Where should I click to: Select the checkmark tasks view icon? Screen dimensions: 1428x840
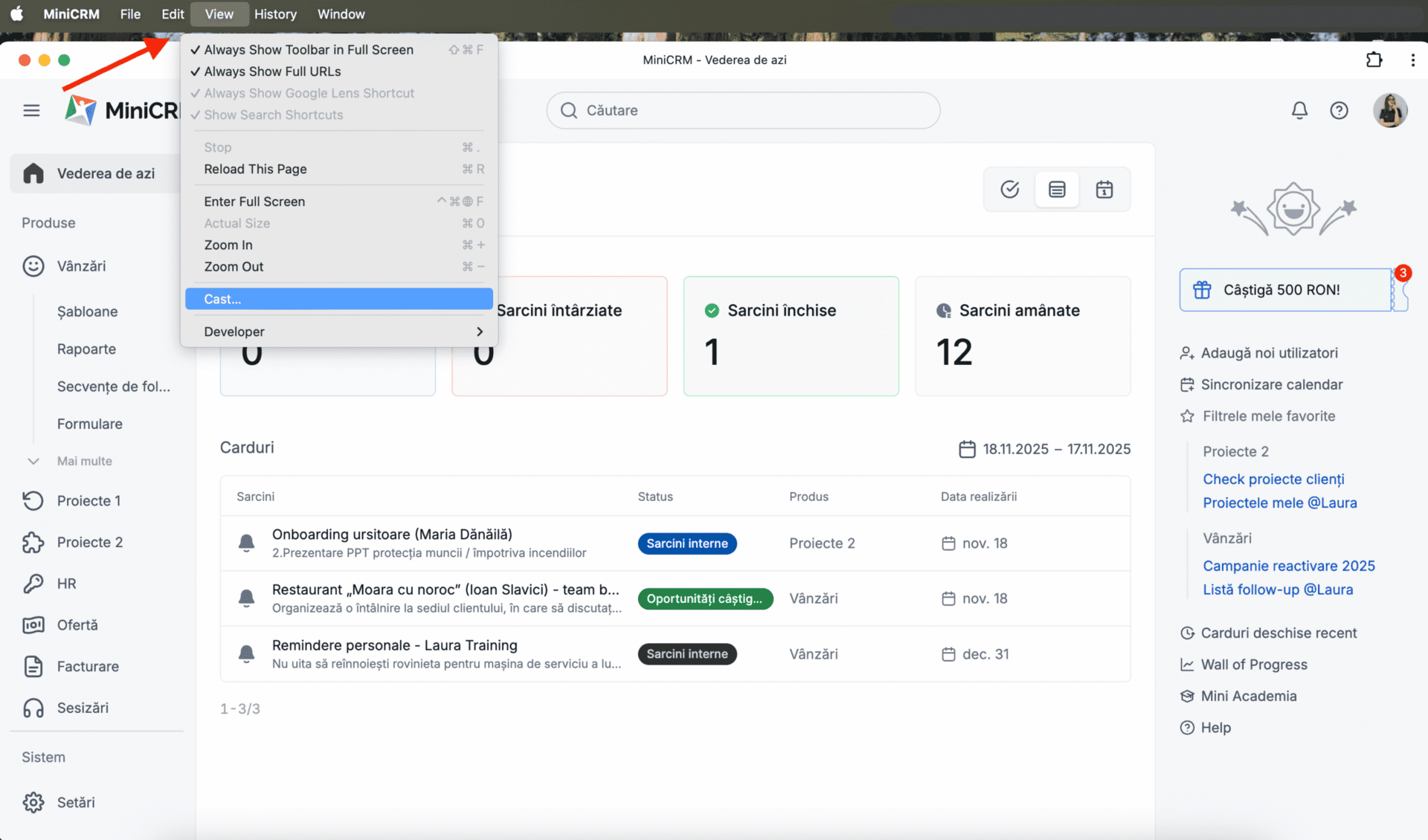coord(1009,190)
